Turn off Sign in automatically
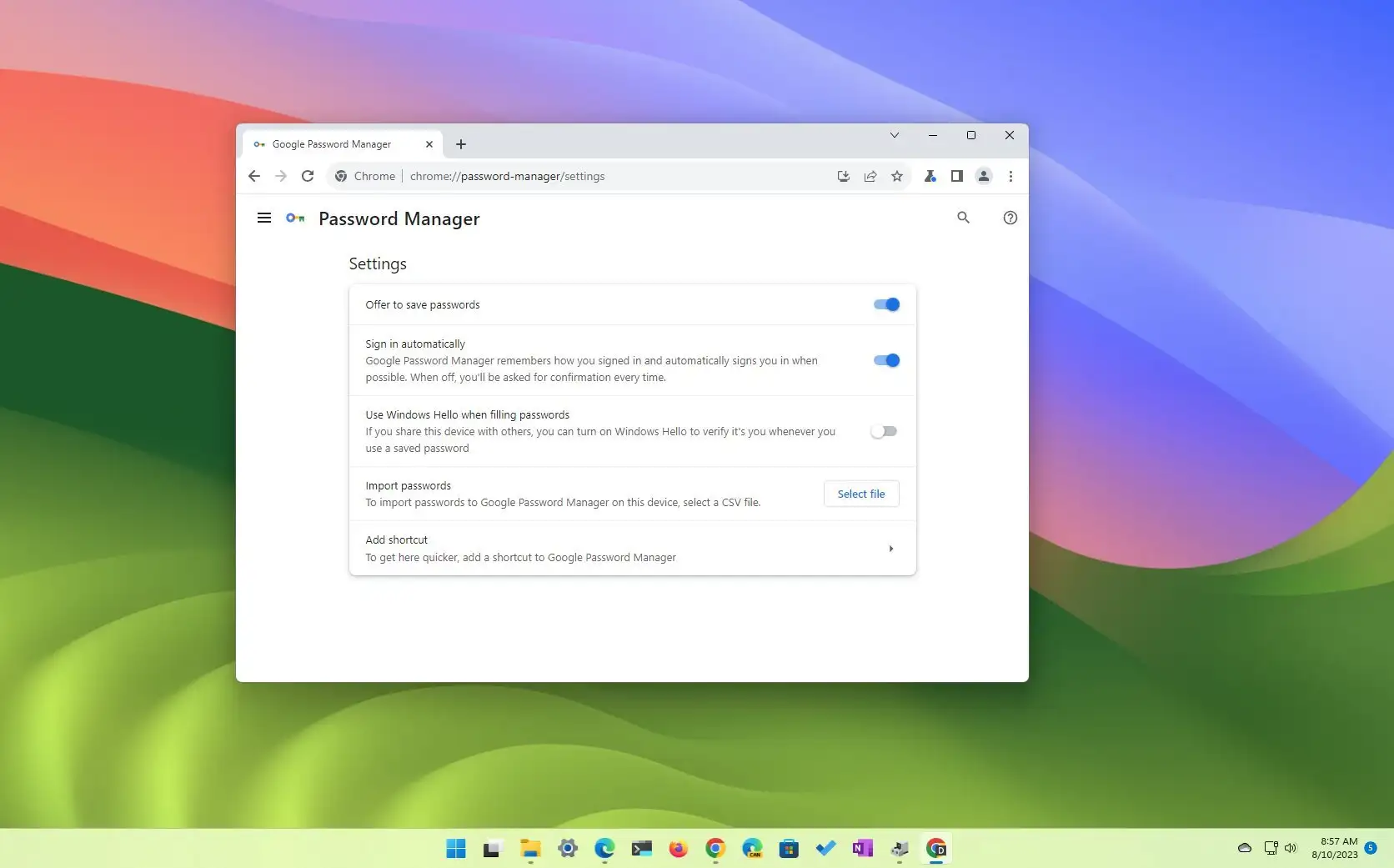Viewport: 1394px width, 868px height. pyautogui.click(x=885, y=360)
